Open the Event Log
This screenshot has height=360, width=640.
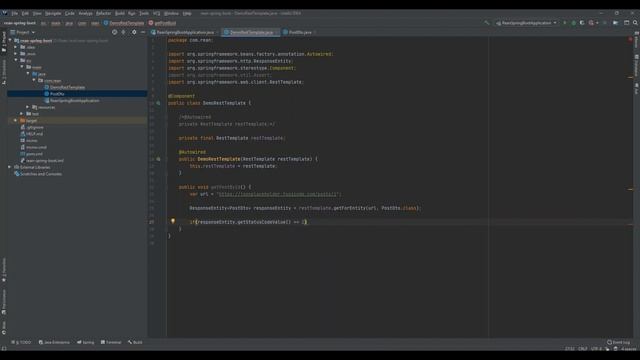[x=619, y=342]
